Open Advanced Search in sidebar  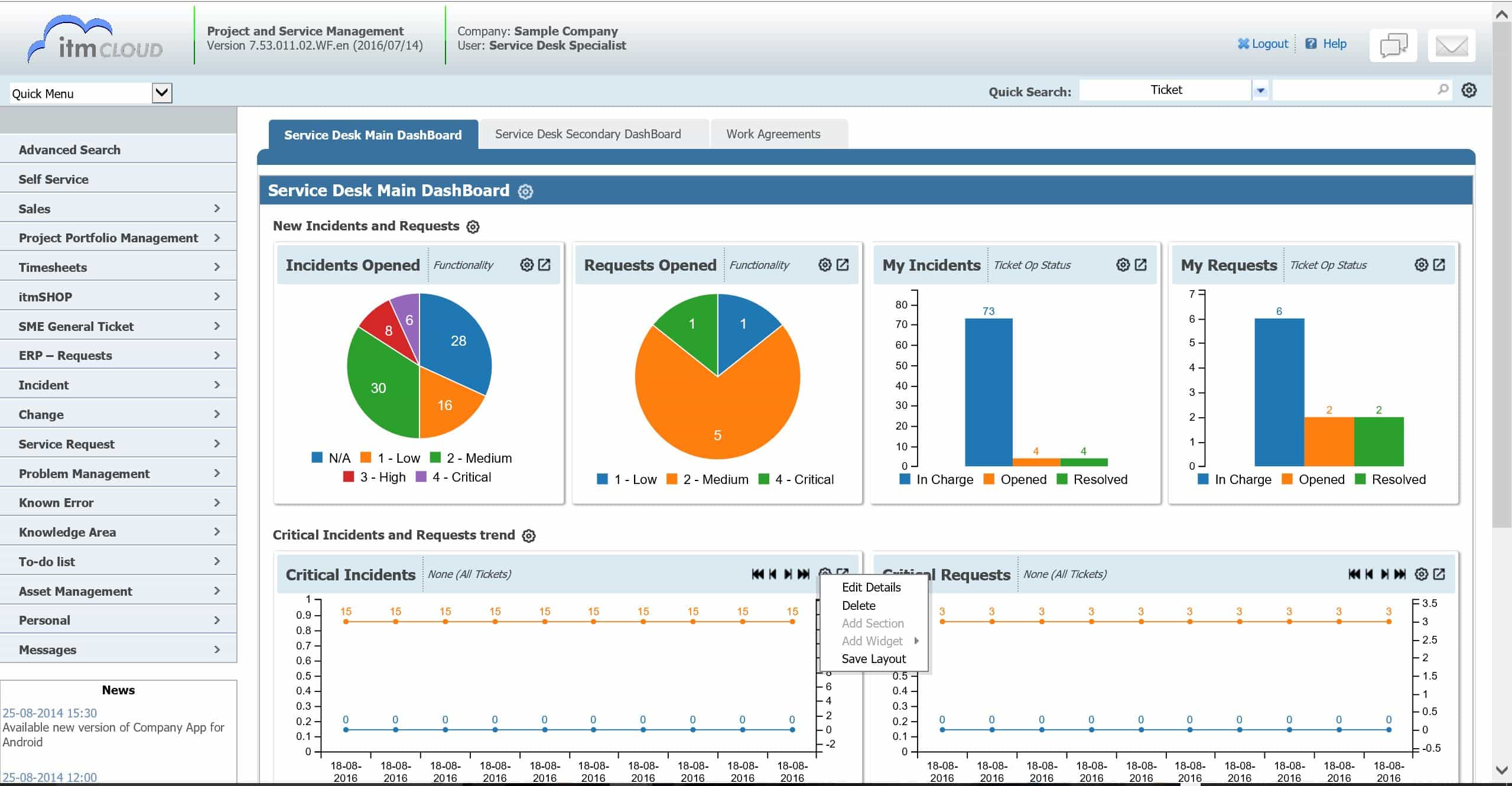(x=118, y=150)
